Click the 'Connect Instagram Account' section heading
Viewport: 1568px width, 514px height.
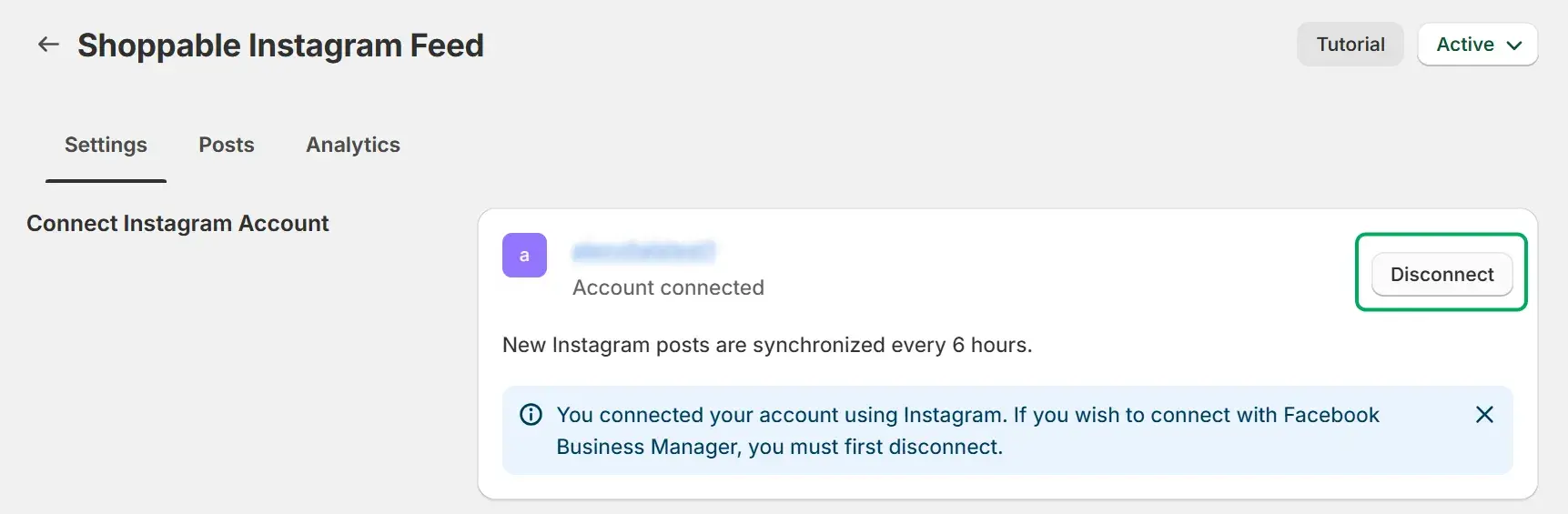[177, 223]
